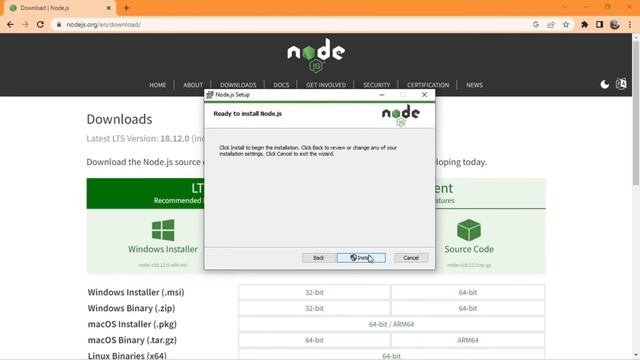Reload the nodejs.org page
This screenshot has width=640, height=360.
(40, 24)
